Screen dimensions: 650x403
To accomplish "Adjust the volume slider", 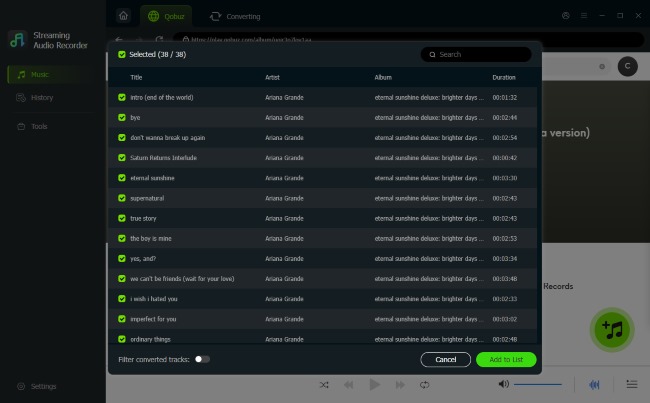I will [538, 384].
